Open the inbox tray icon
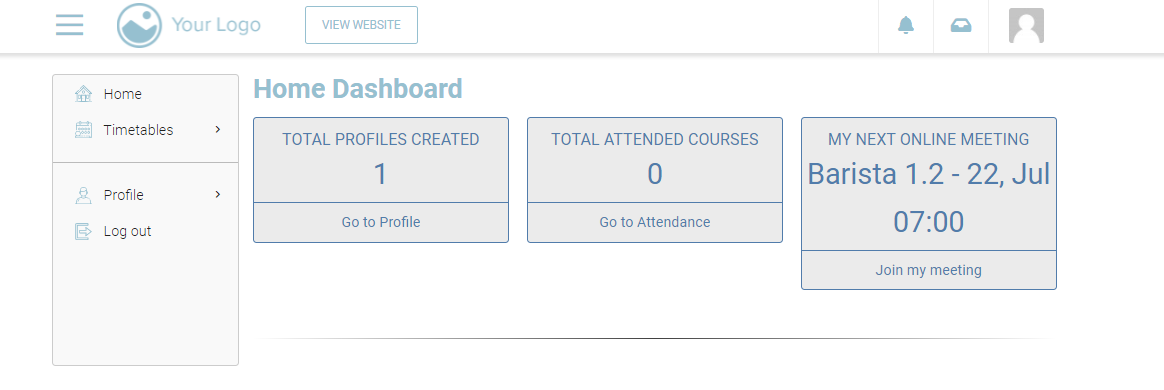The height and width of the screenshot is (390, 1164). click(x=961, y=25)
